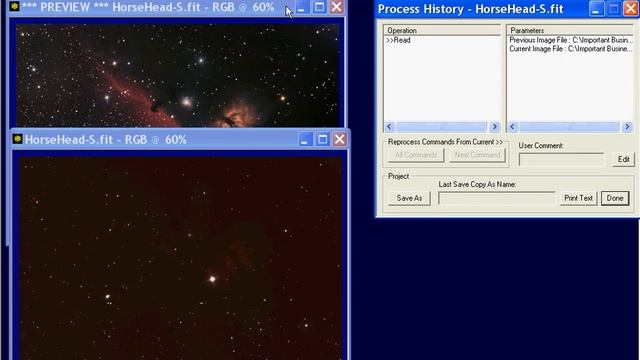Maximize the HorseHead-S.fit RGB 60% window
The image size is (640, 360).
(322, 140)
